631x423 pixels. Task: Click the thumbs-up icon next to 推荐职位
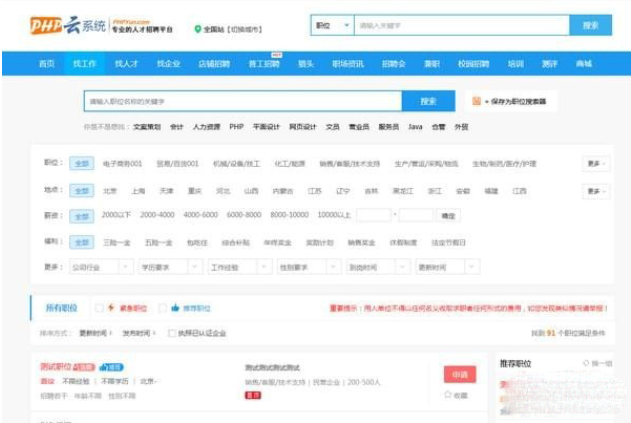click(174, 309)
